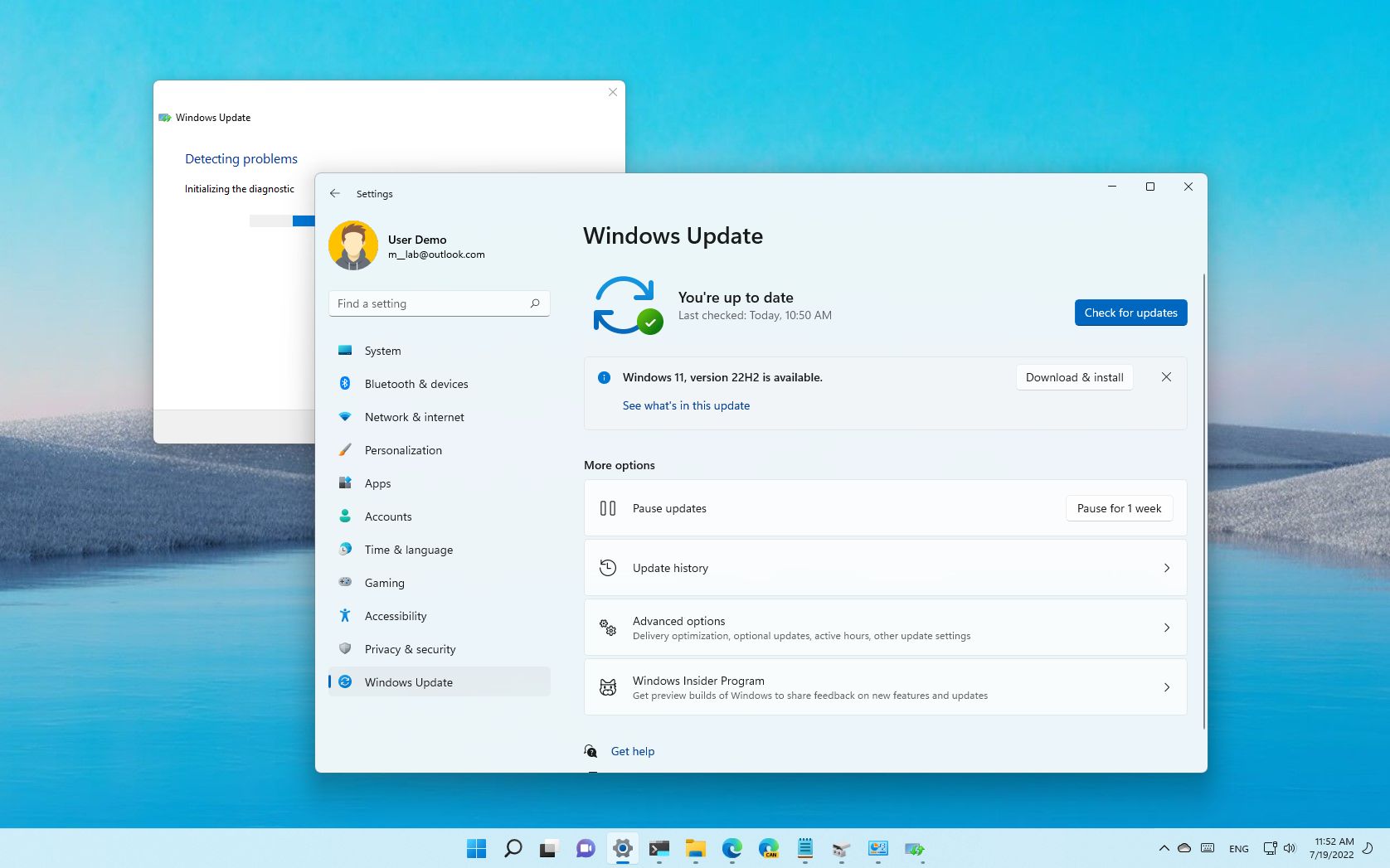Viewport: 1390px width, 868px height.
Task: Click the pause icon next to Pause updates
Action: coord(609,507)
